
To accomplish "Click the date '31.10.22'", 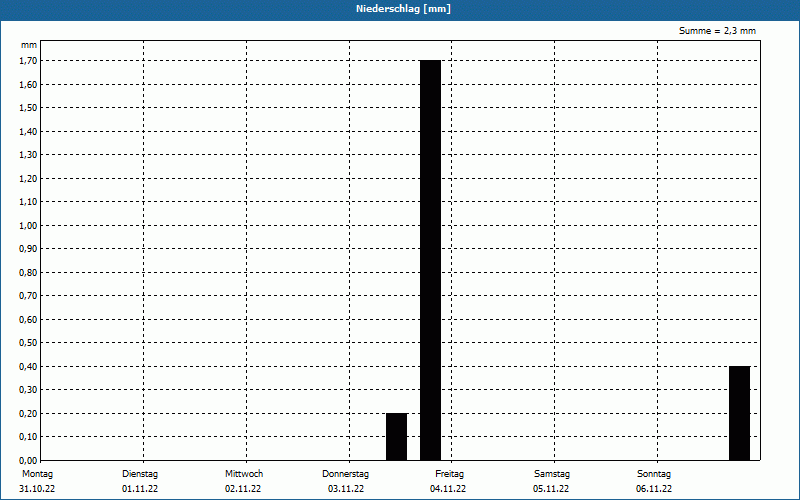I will click(x=37, y=489).
